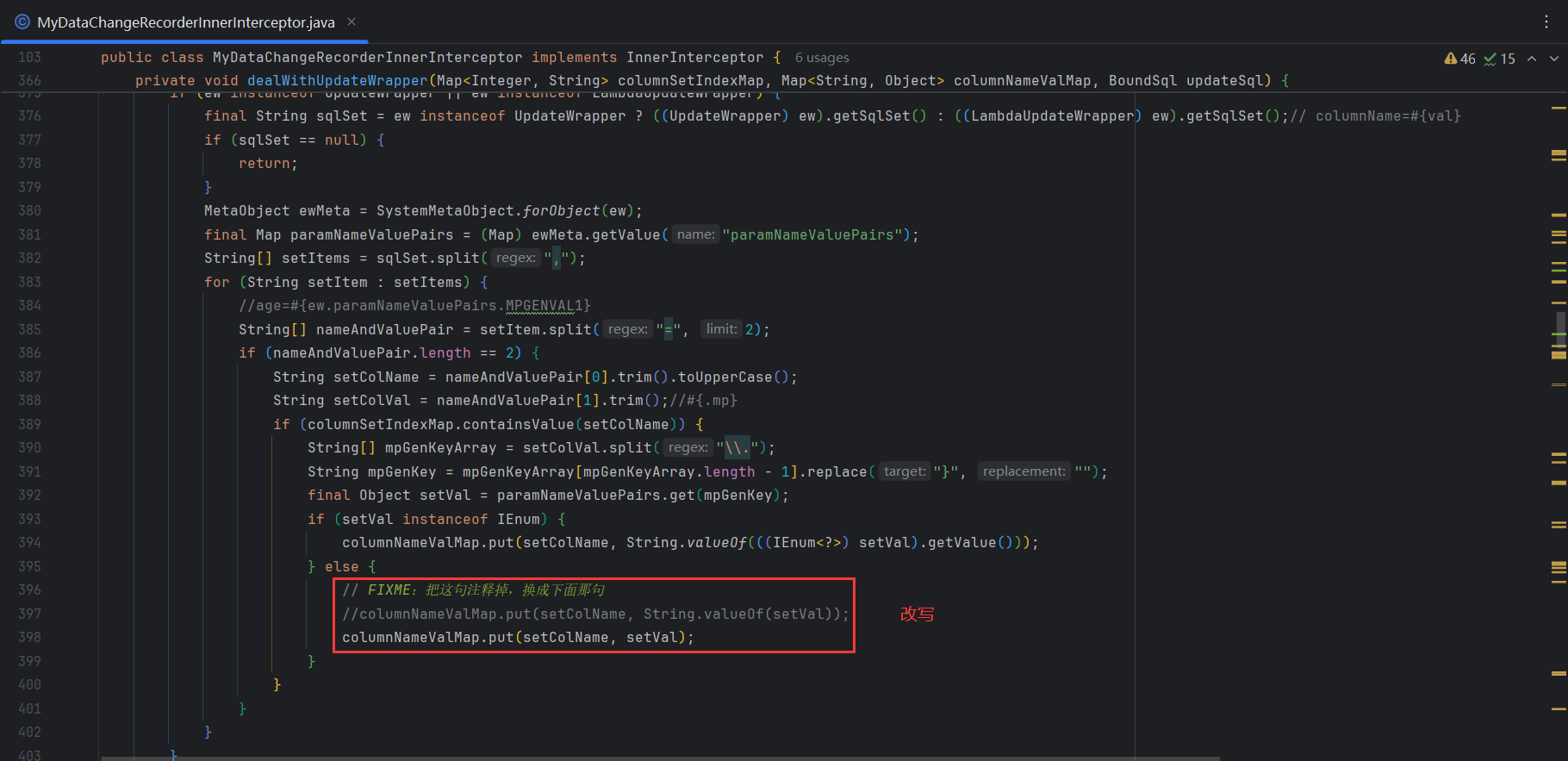Go to next highlighted error arrow
Image resolution: width=1568 pixels, height=761 pixels.
[x=1554, y=59]
